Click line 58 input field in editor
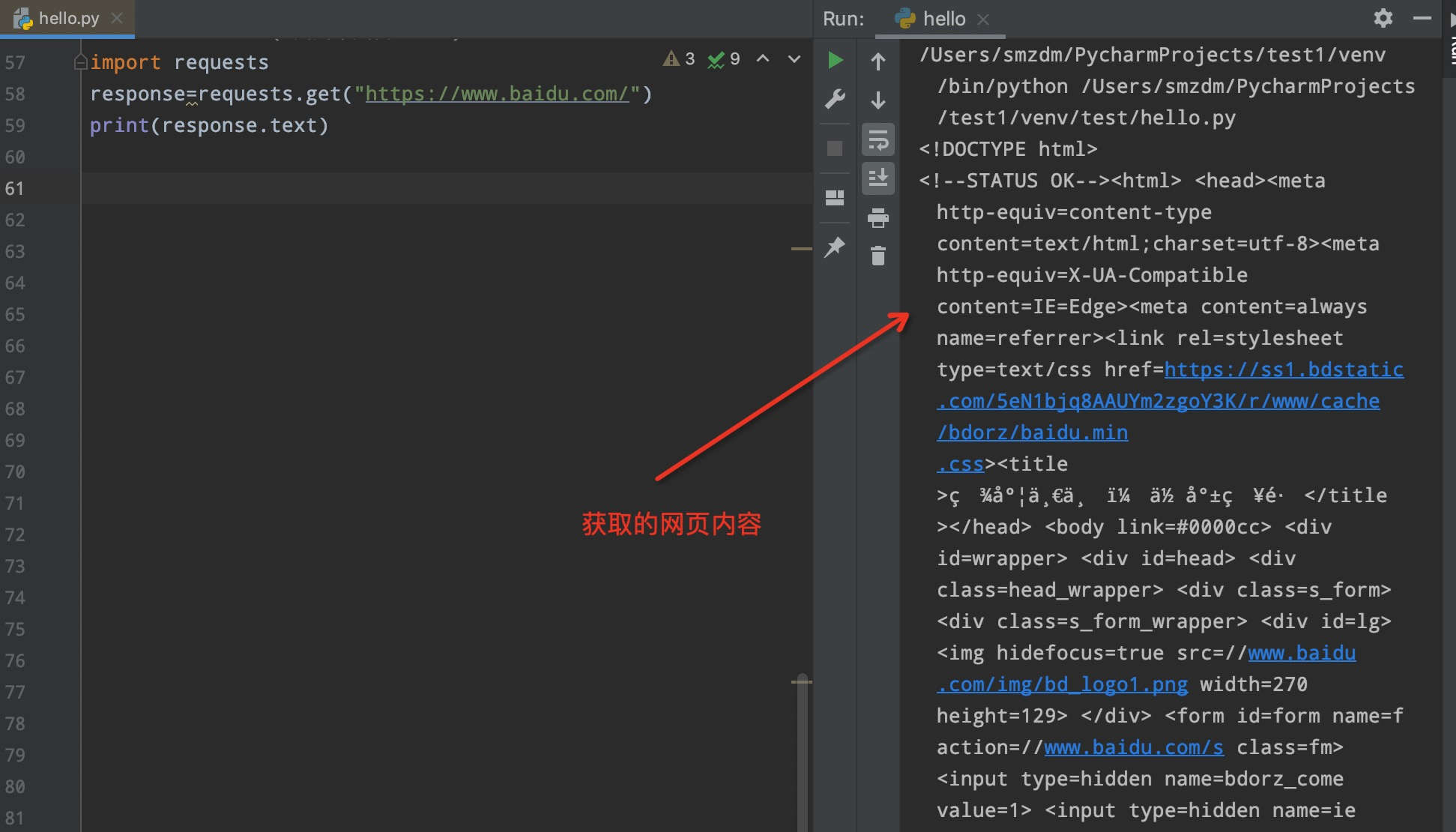Screen dimensions: 1456x832 370,93
